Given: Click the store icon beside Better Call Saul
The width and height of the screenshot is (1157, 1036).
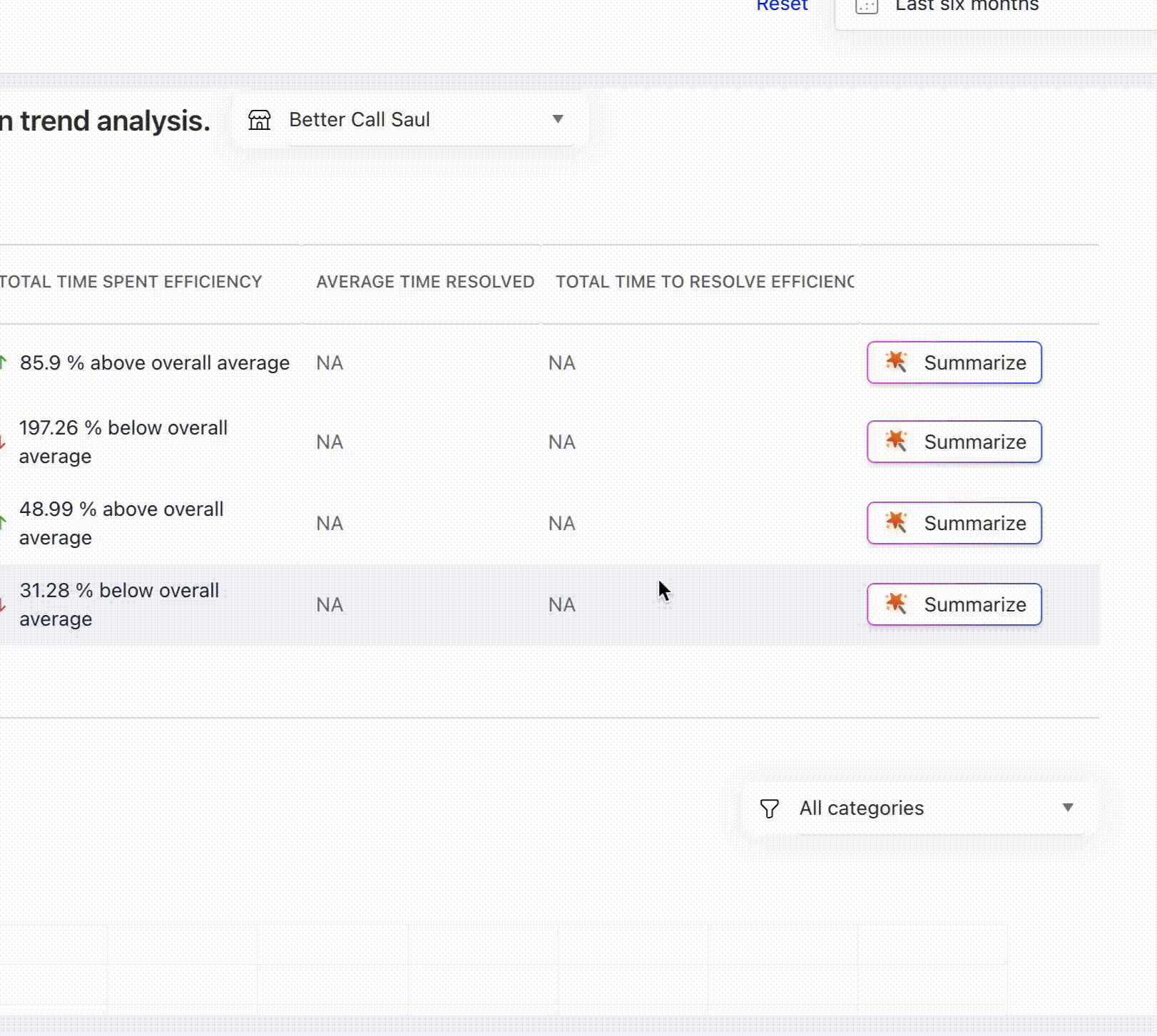Looking at the screenshot, I should [260, 120].
